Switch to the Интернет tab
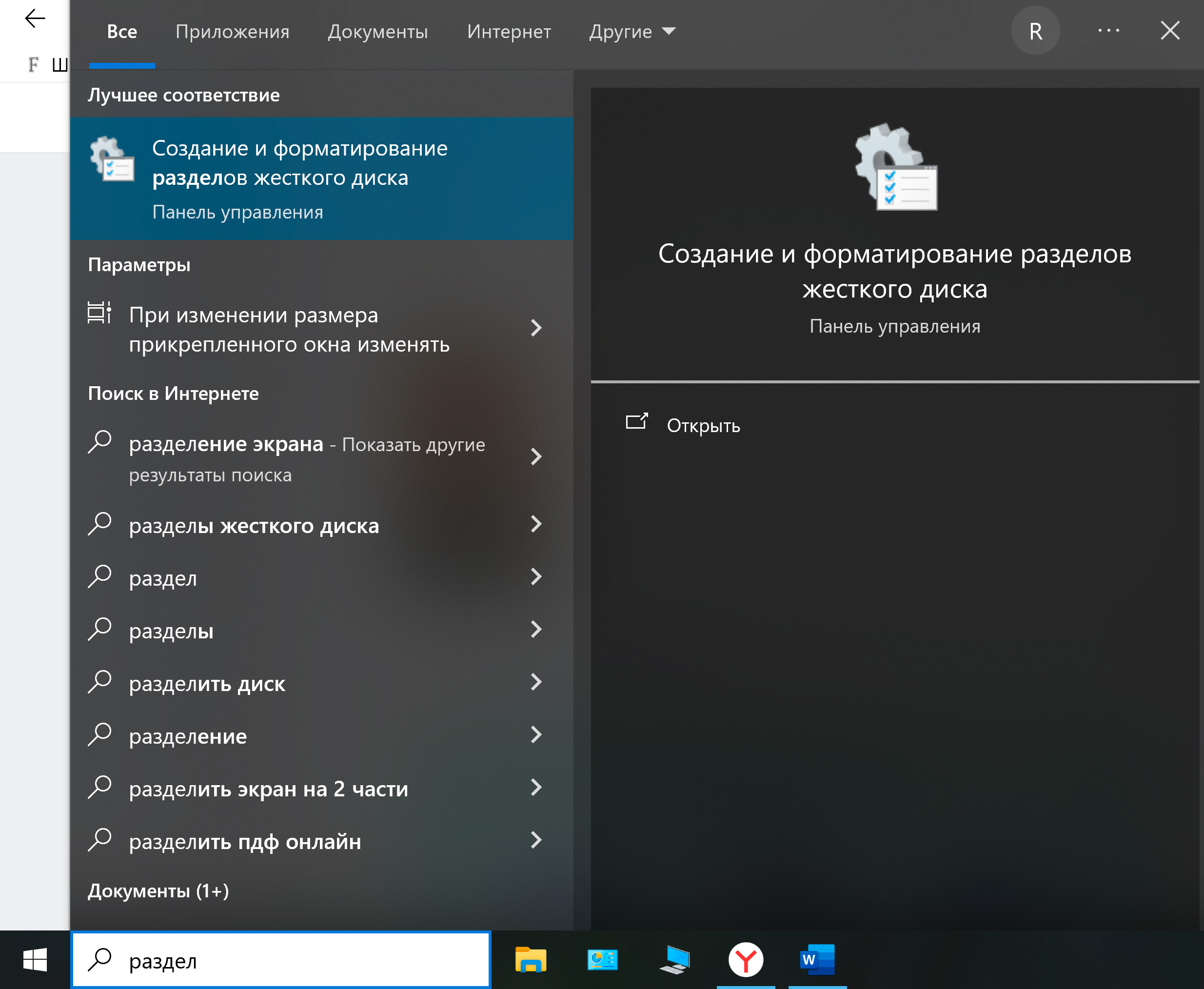 (509, 32)
